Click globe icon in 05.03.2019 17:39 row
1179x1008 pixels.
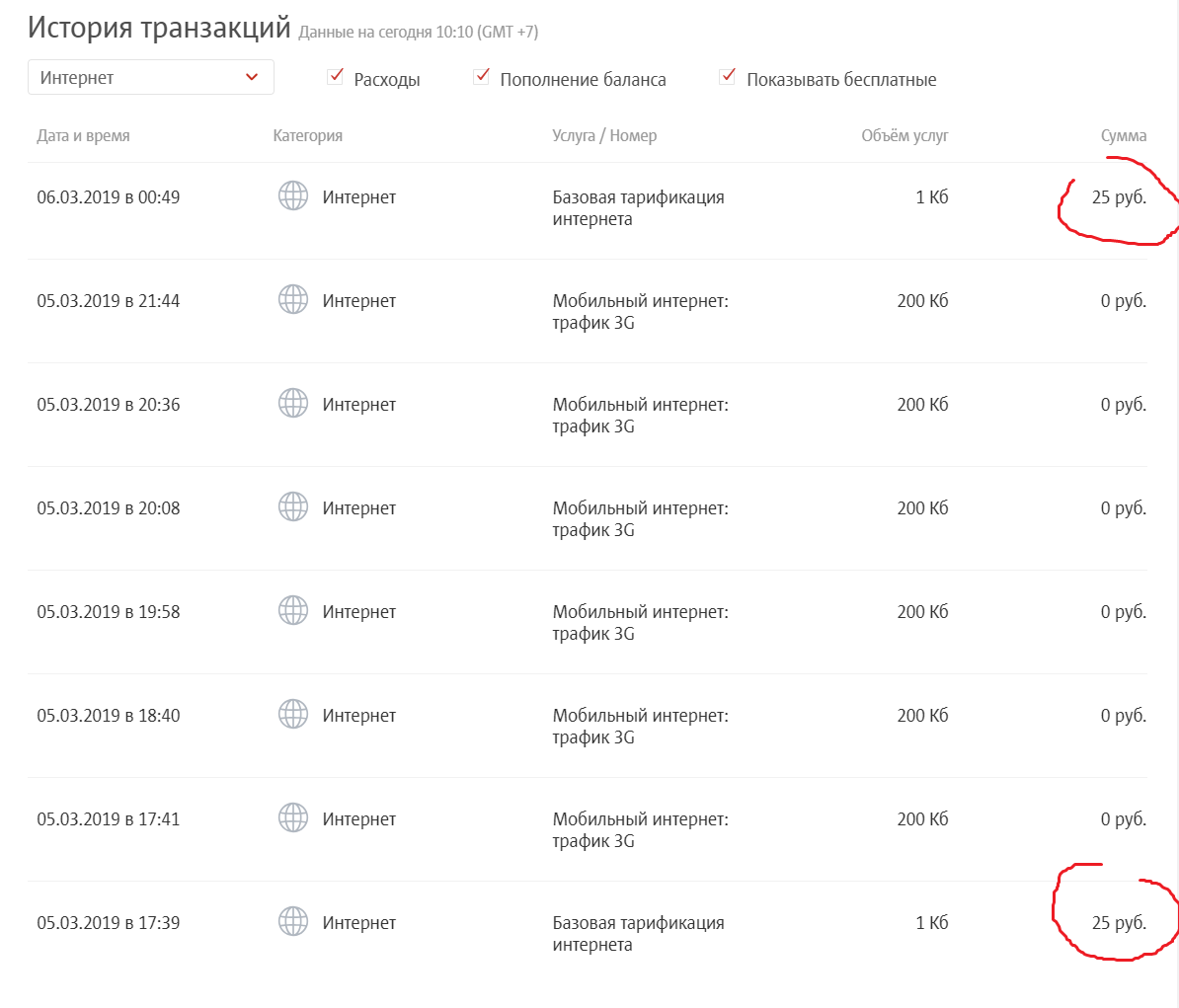(x=293, y=922)
